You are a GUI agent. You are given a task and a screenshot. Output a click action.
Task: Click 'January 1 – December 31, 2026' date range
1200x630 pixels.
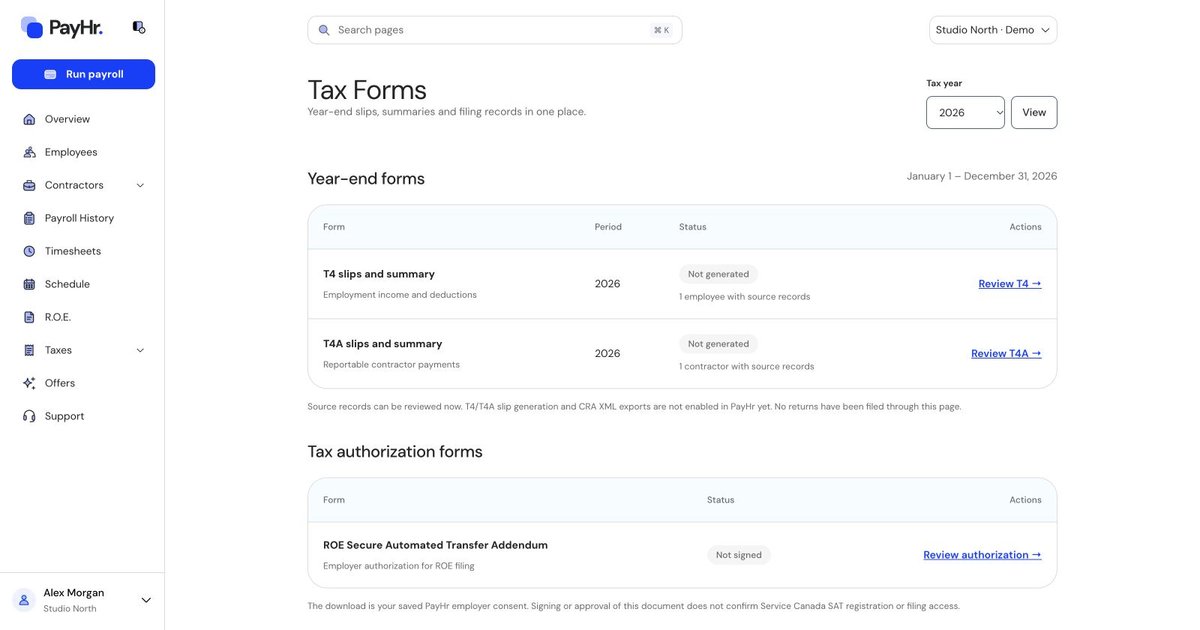point(982,176)
